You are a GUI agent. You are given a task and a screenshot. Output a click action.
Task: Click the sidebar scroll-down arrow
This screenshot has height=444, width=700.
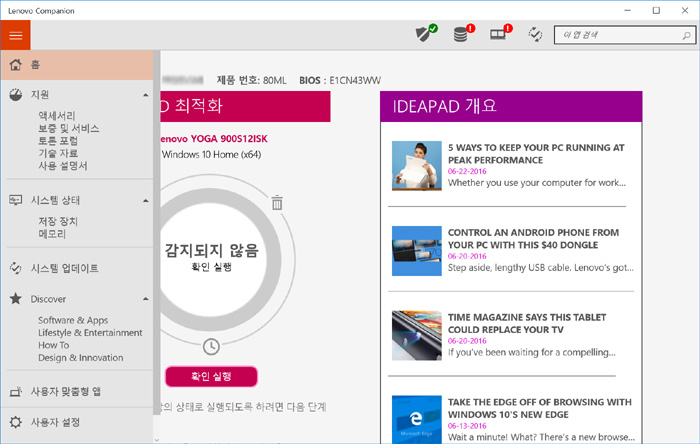click(157, 440)
